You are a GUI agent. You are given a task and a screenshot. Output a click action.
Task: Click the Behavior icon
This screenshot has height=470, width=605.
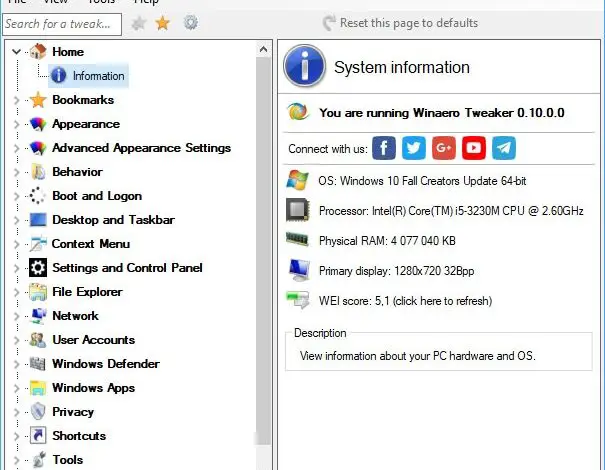pyautogui.click(x=38, y=172)
